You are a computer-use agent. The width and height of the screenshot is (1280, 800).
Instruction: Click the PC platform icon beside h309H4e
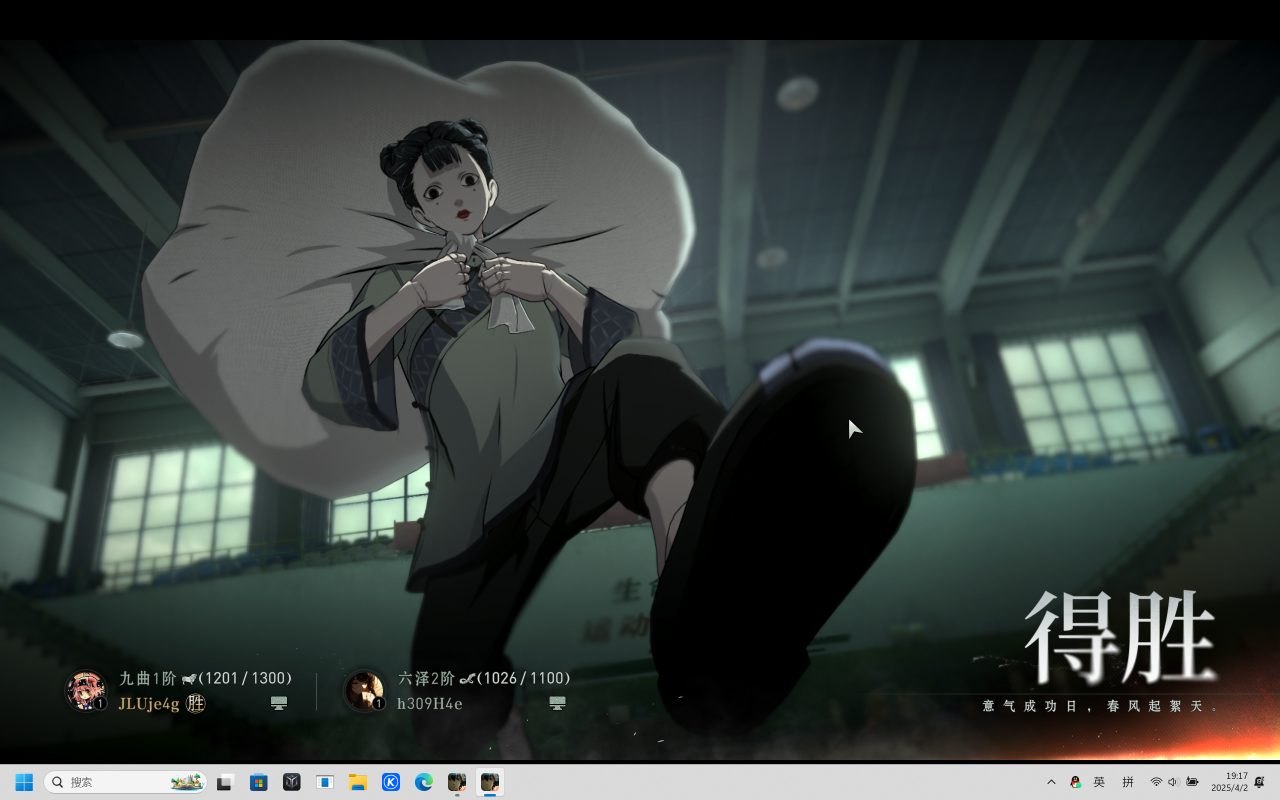[558, 704]
